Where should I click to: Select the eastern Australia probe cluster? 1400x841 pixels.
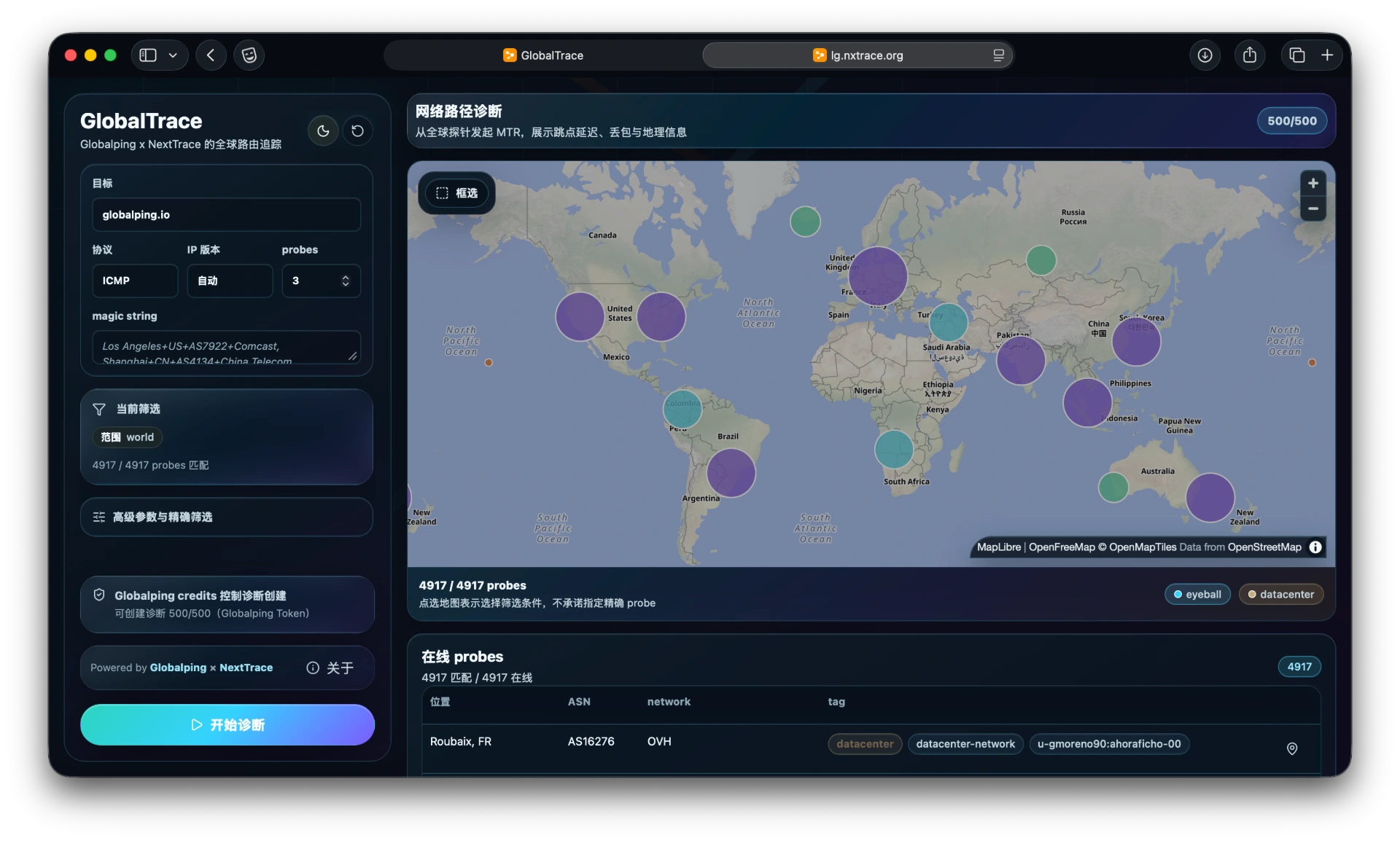point(1210,498)
